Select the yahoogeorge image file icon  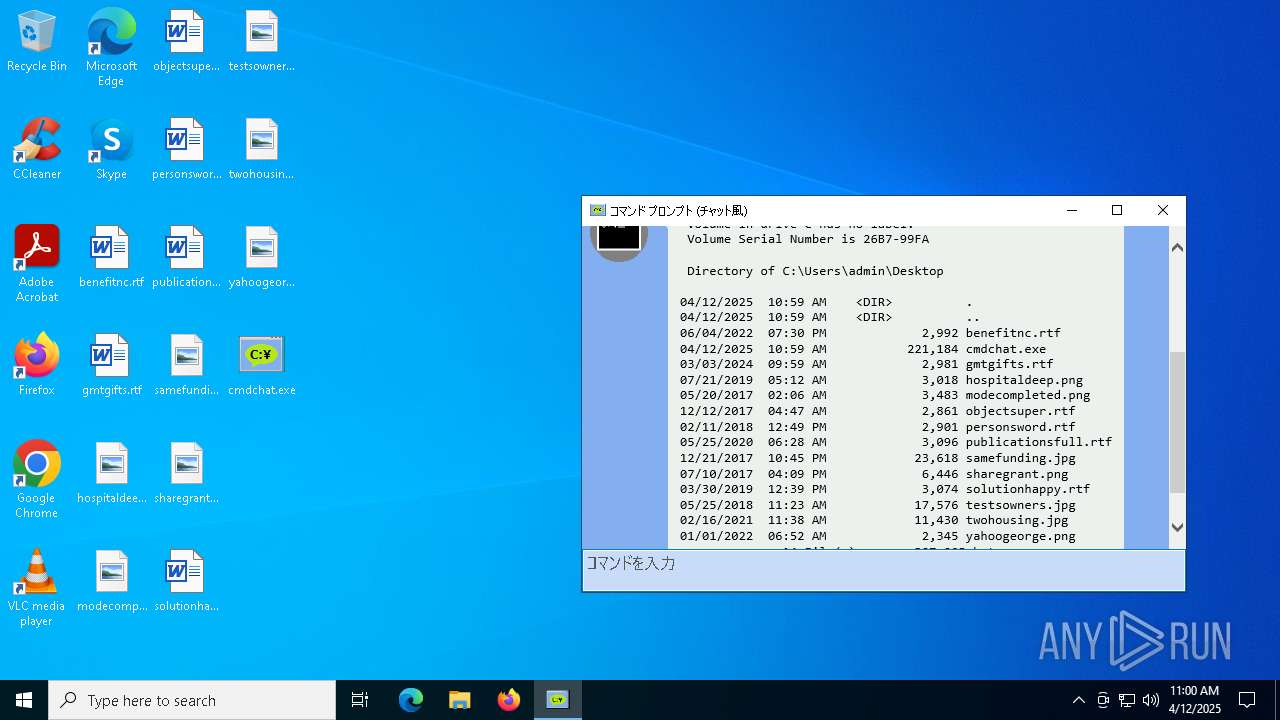261,258
